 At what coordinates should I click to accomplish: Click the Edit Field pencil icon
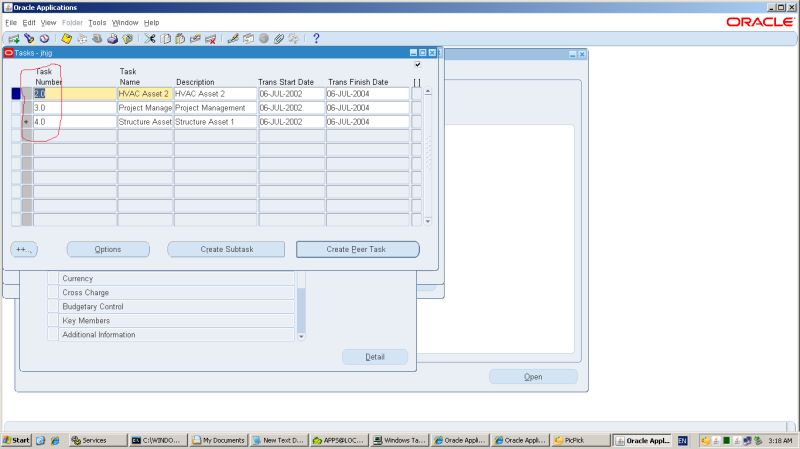[x=233, y=39]
